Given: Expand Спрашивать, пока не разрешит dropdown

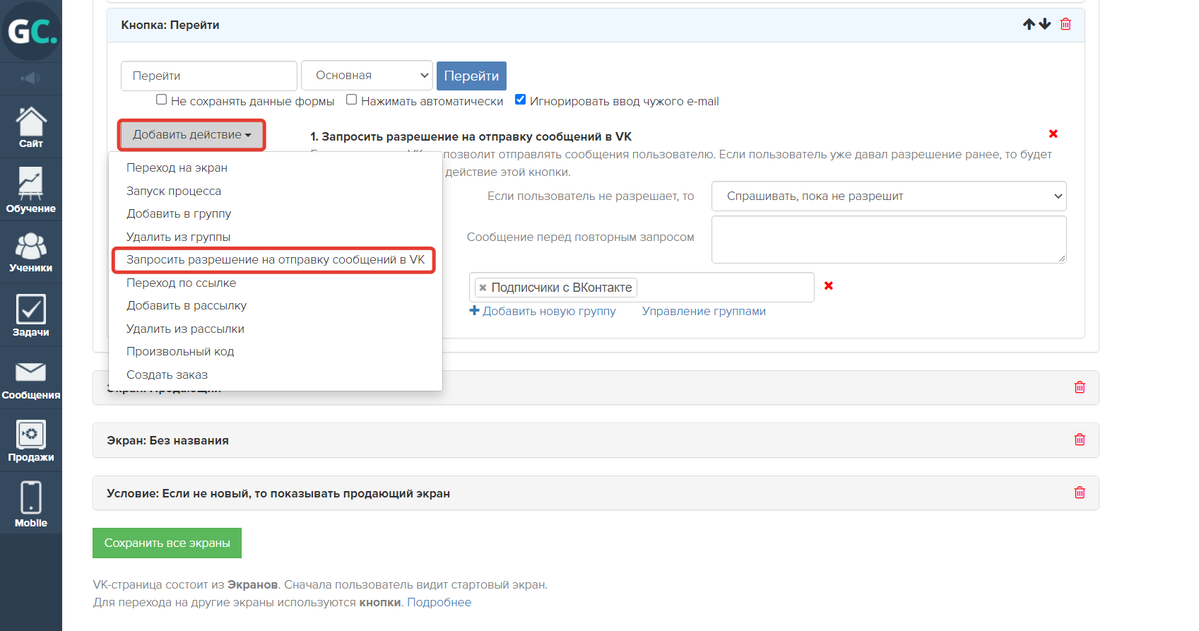Looking at the screenshot, I should [x=888, y=196].
